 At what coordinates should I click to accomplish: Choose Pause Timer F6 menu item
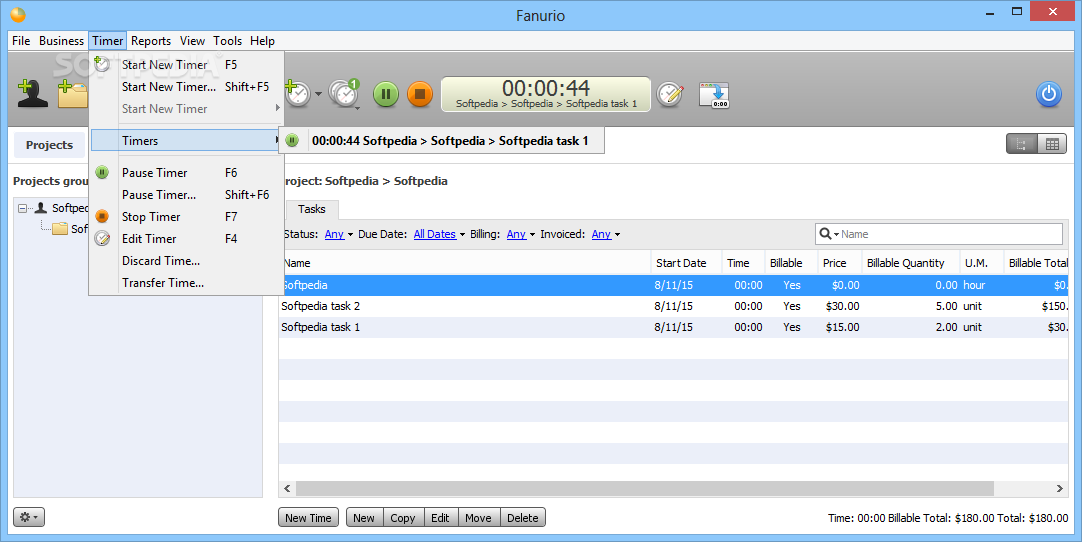point(186,173)
